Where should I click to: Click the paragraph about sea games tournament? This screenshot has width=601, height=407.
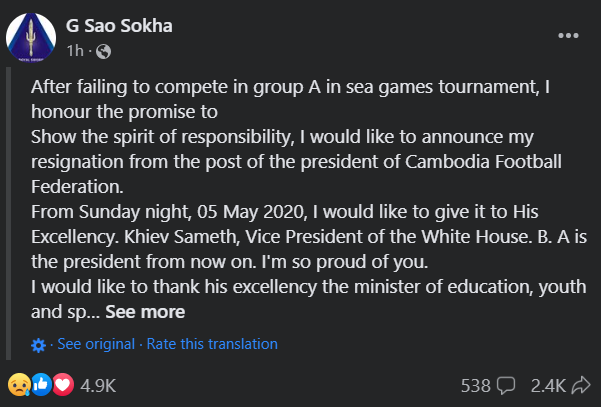click(291, 99)
